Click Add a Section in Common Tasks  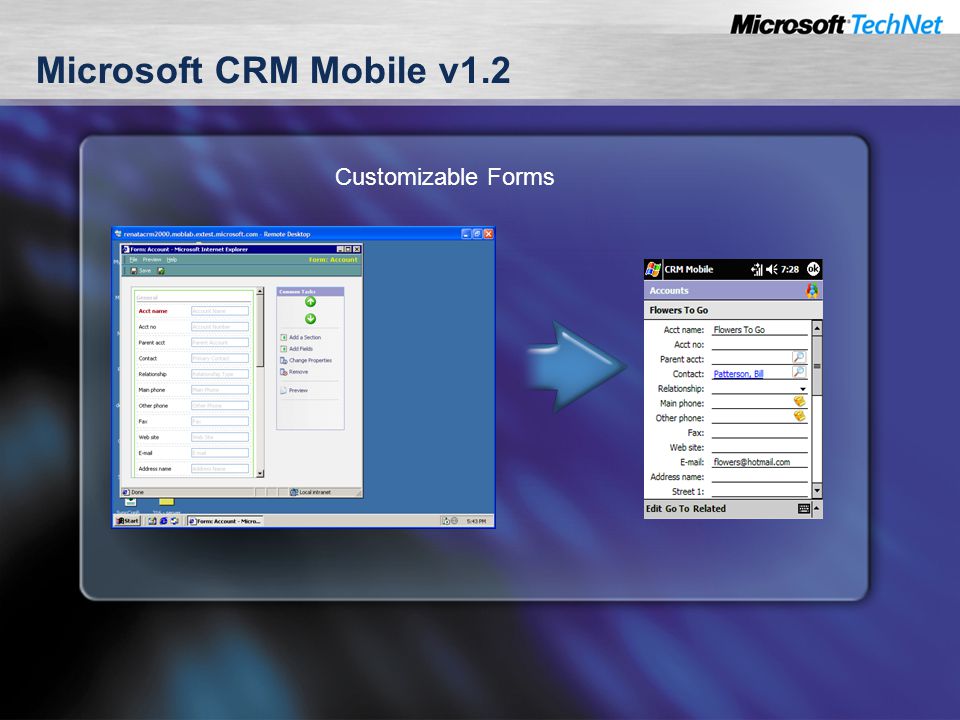point(301,337)
